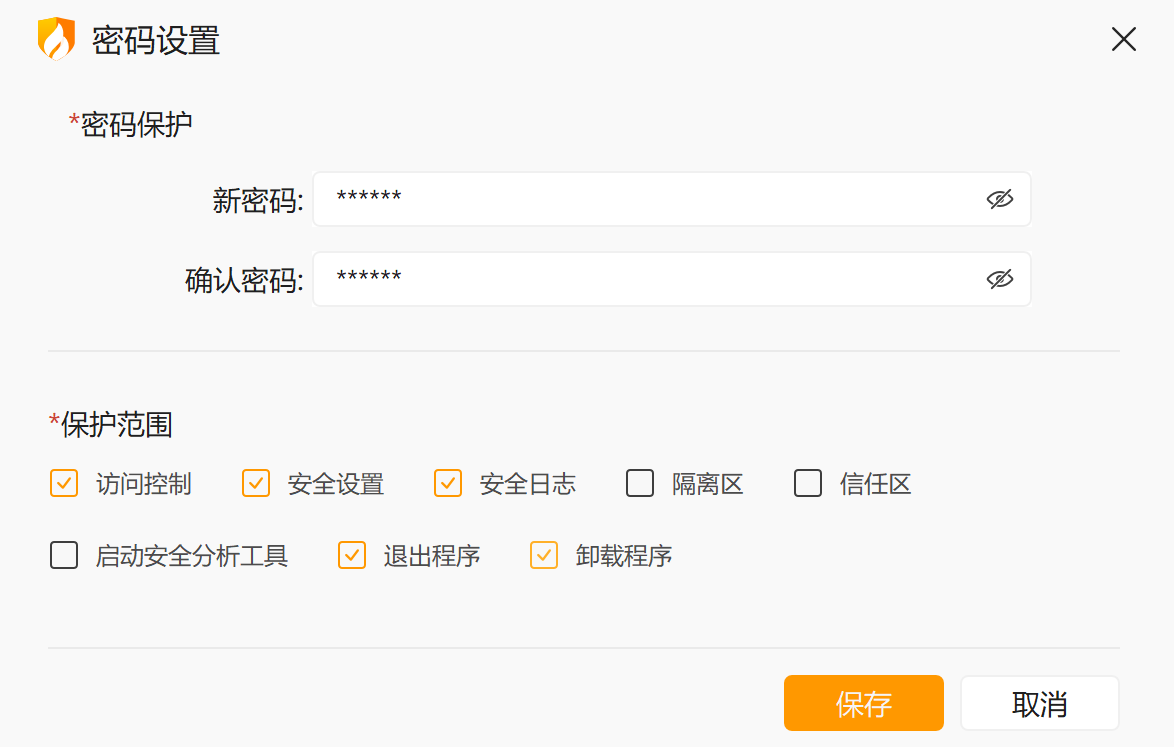Reveal the confirm password via eye icon
Viewport: 1174px width, 747px height.
click(x=999, y=279)
